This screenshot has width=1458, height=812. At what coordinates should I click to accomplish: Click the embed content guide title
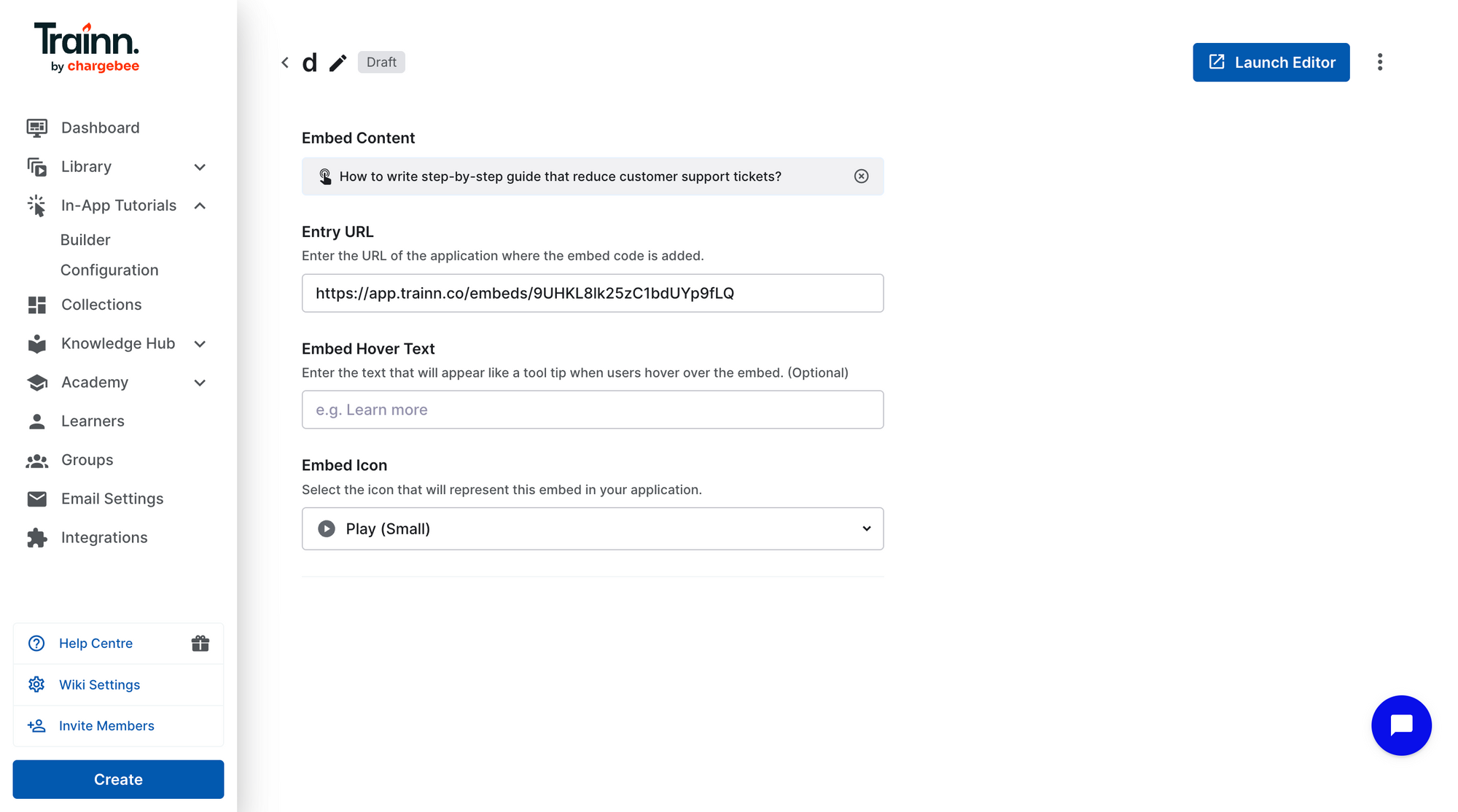(x=560, y=176)
